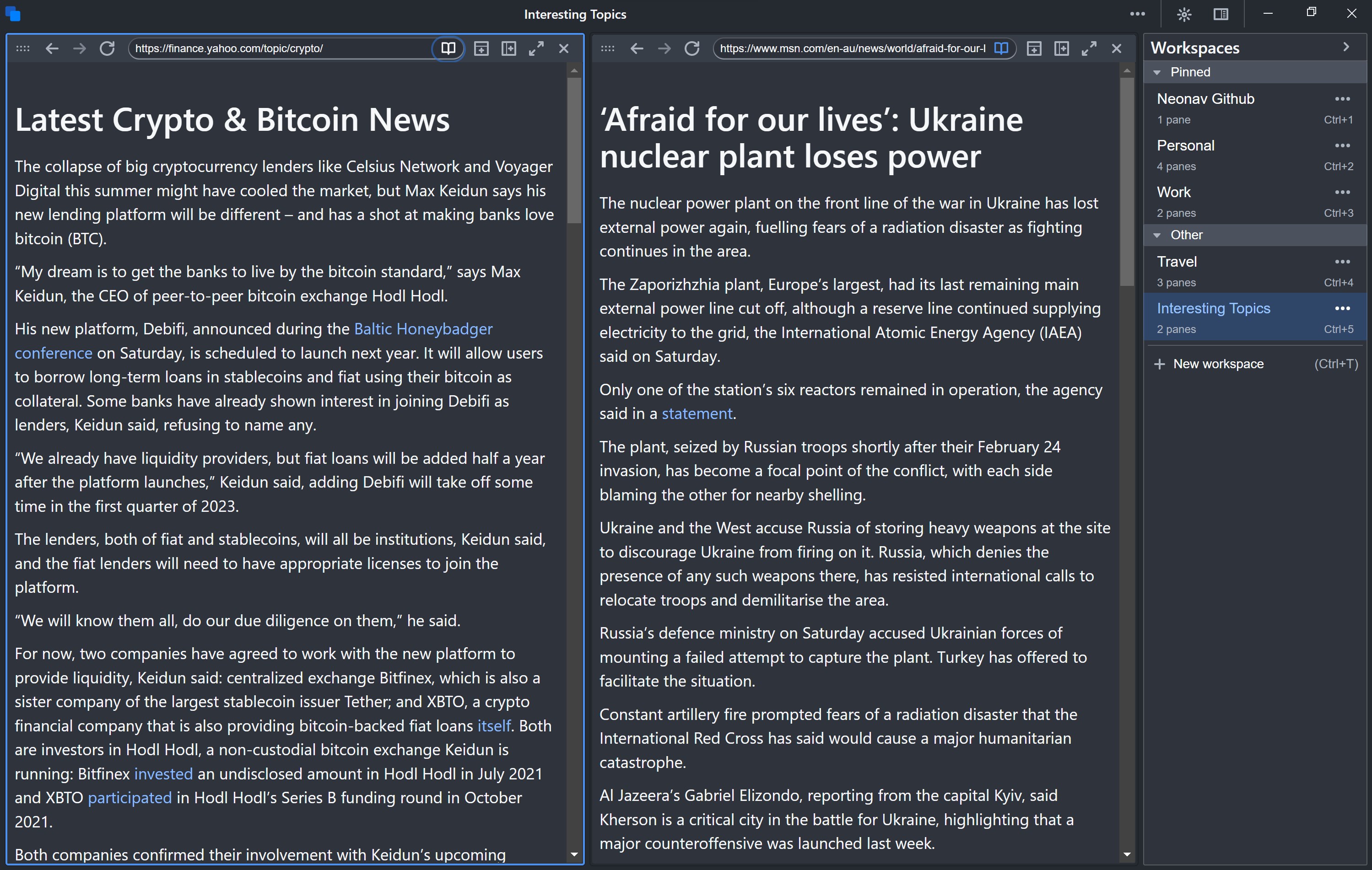Image resolution: width=1372 pixels, height=870 pixels.
Task: Click the finance.yahoo.com URL field
Action: click(279, 48)
